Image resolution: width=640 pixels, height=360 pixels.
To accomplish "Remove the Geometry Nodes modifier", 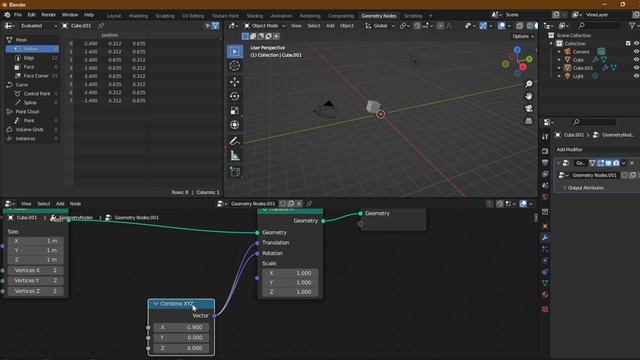I will [x=632, y=163].
